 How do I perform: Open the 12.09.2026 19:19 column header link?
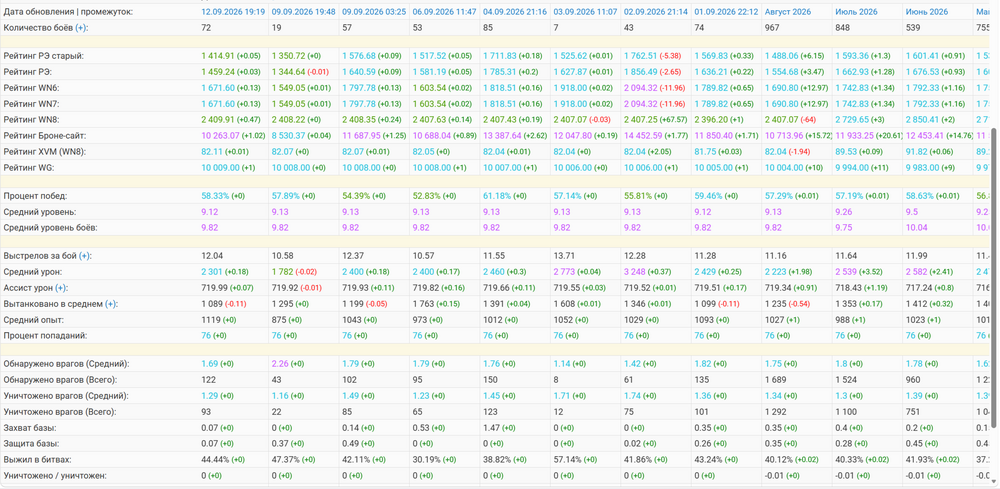click(x=233, y=11)
